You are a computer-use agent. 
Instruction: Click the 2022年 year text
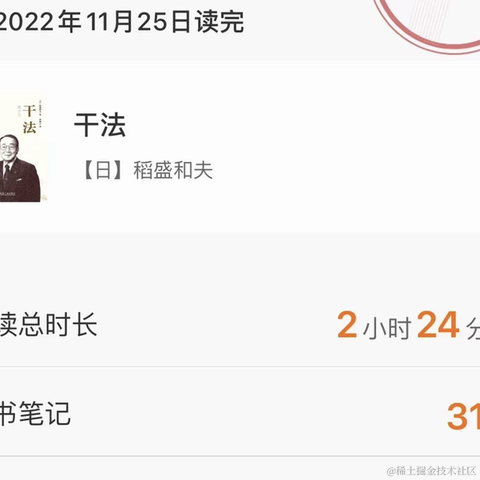(41, 22)
